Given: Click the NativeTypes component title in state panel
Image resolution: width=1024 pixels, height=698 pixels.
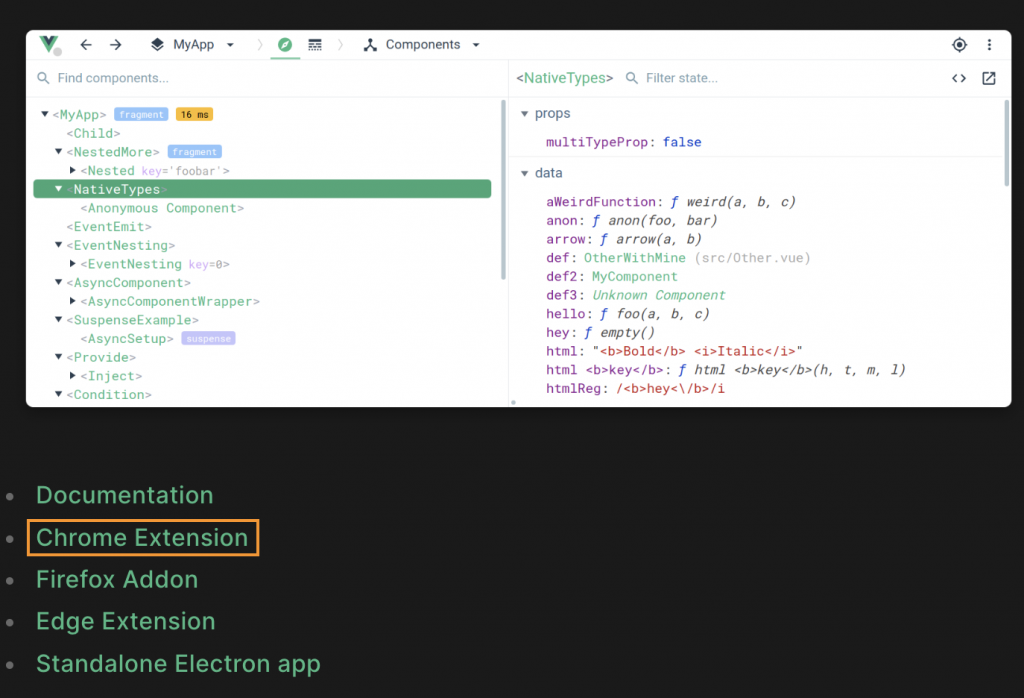Looking at the screenshot, I should (564, 78).
